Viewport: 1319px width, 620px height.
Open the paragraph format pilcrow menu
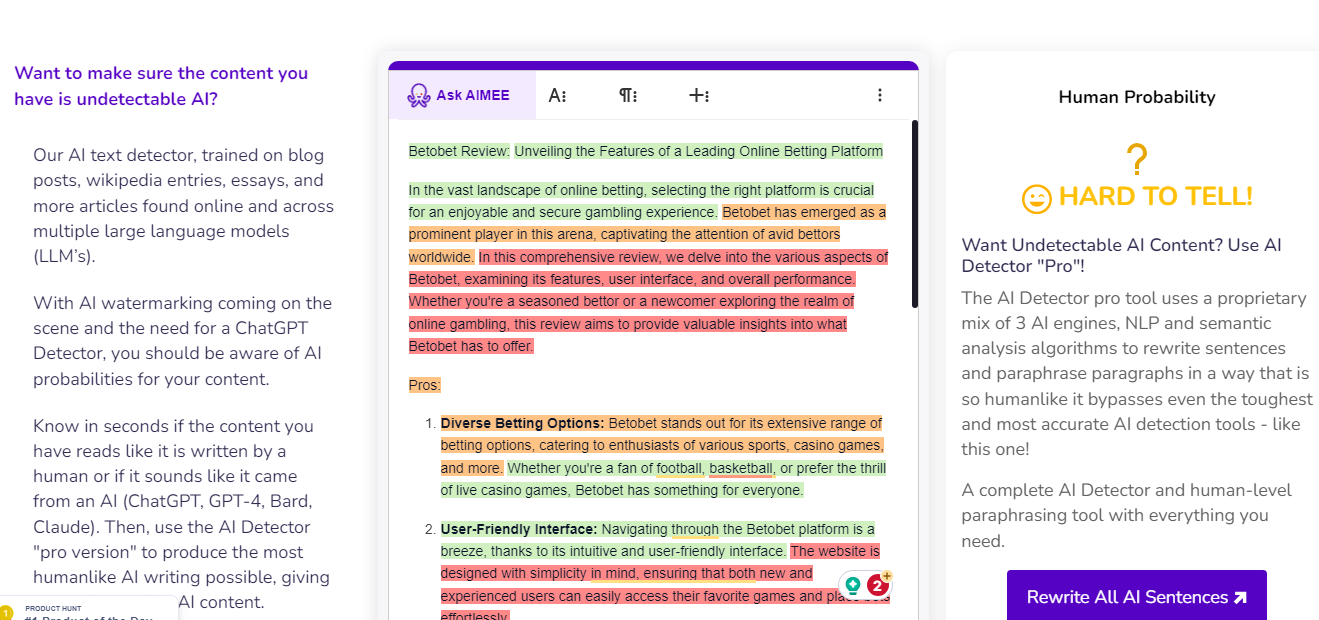click(628, 95)
